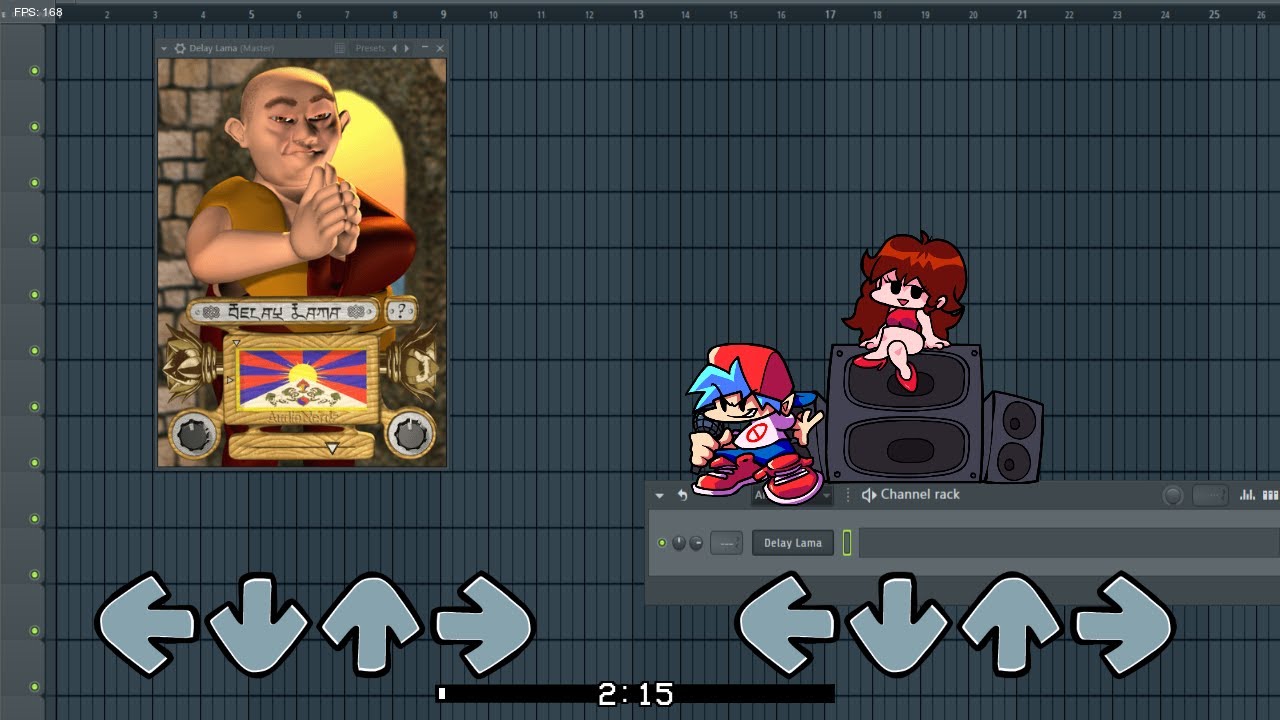The width and height of the screenshot is (1280, 720).
Task: Open the Delay Lama window menu arrow
Action: click(x=164, y=48)
